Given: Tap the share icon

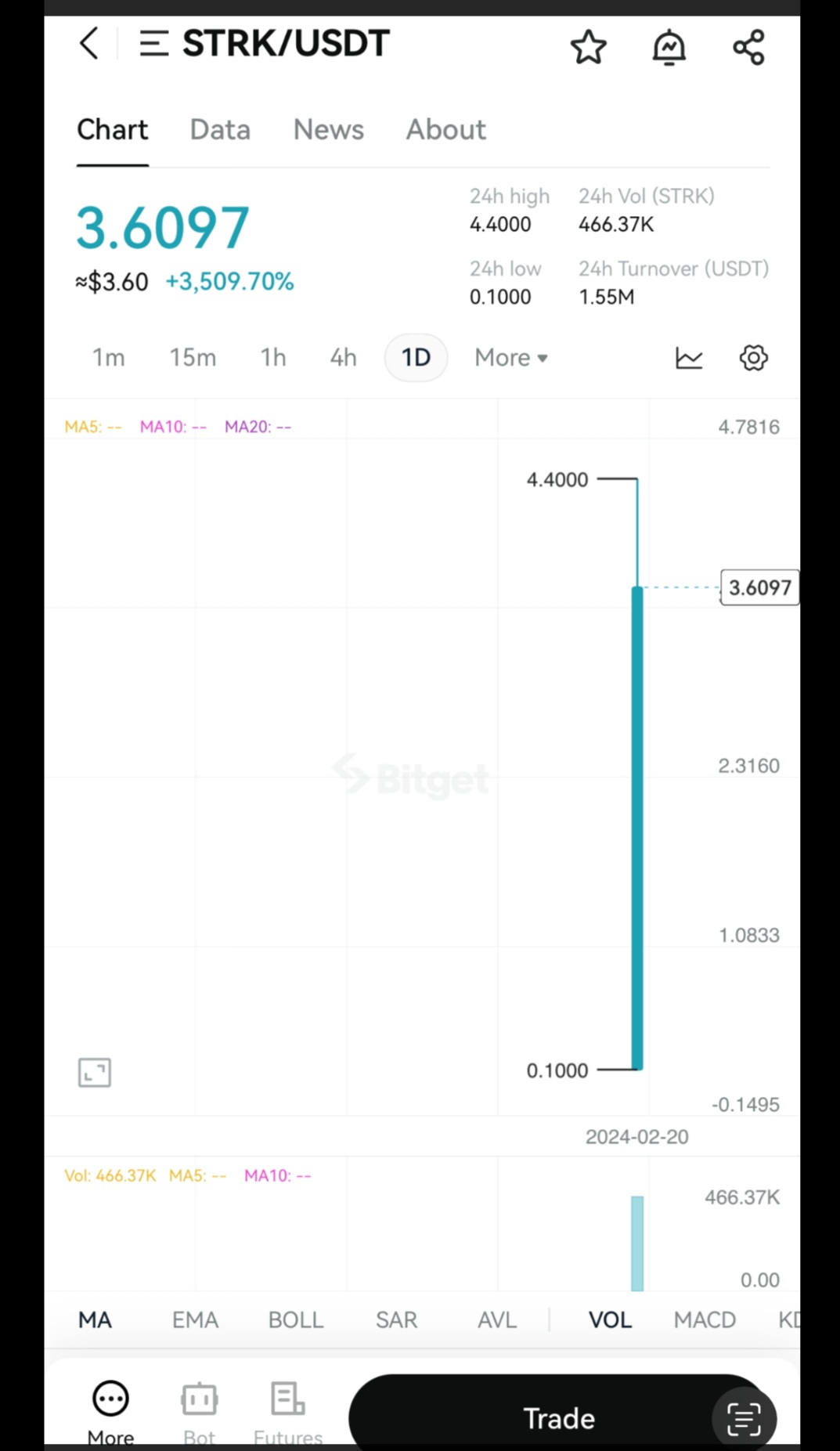Looking at the screenshot, I should coord(748,47).
